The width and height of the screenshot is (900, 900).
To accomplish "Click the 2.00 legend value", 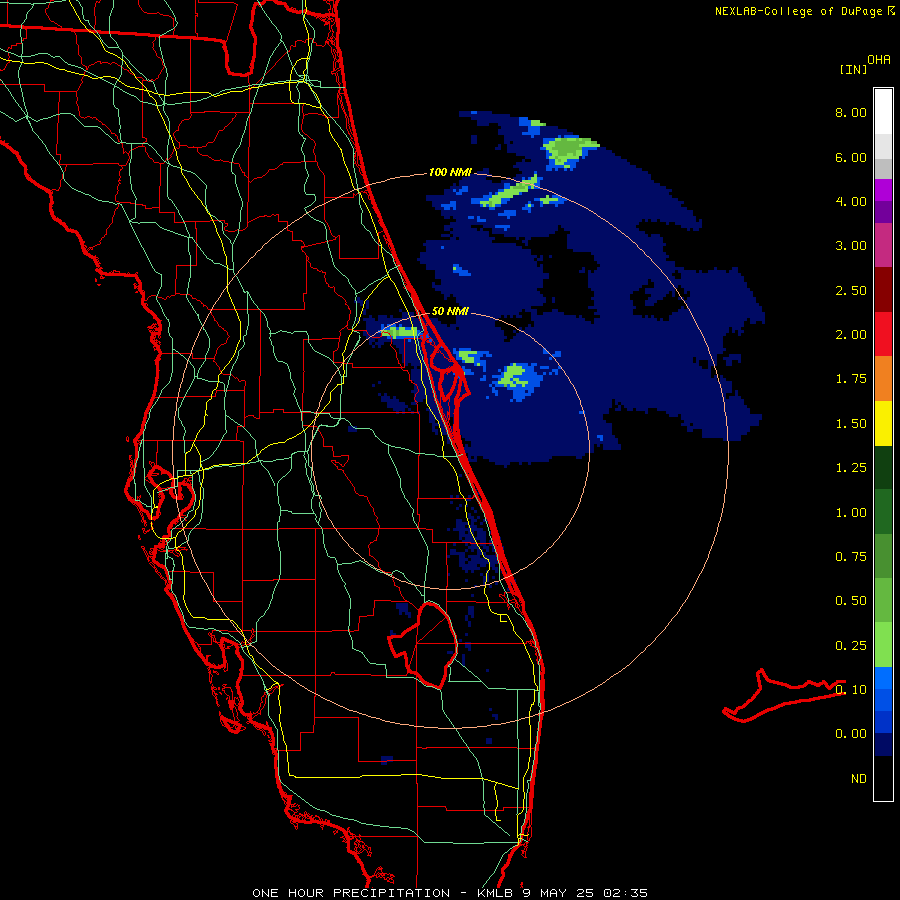I will (851, 335).
